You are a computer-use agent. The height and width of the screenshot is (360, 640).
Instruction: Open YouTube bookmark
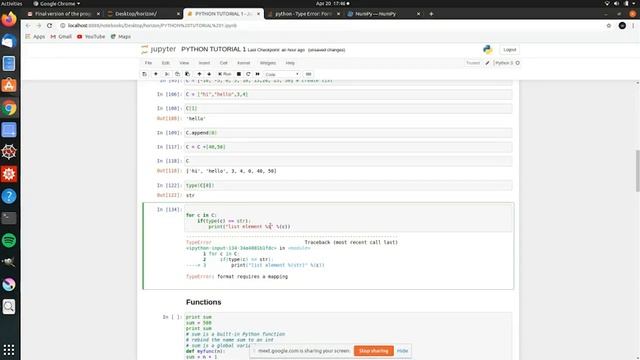(x=91, y=36)
